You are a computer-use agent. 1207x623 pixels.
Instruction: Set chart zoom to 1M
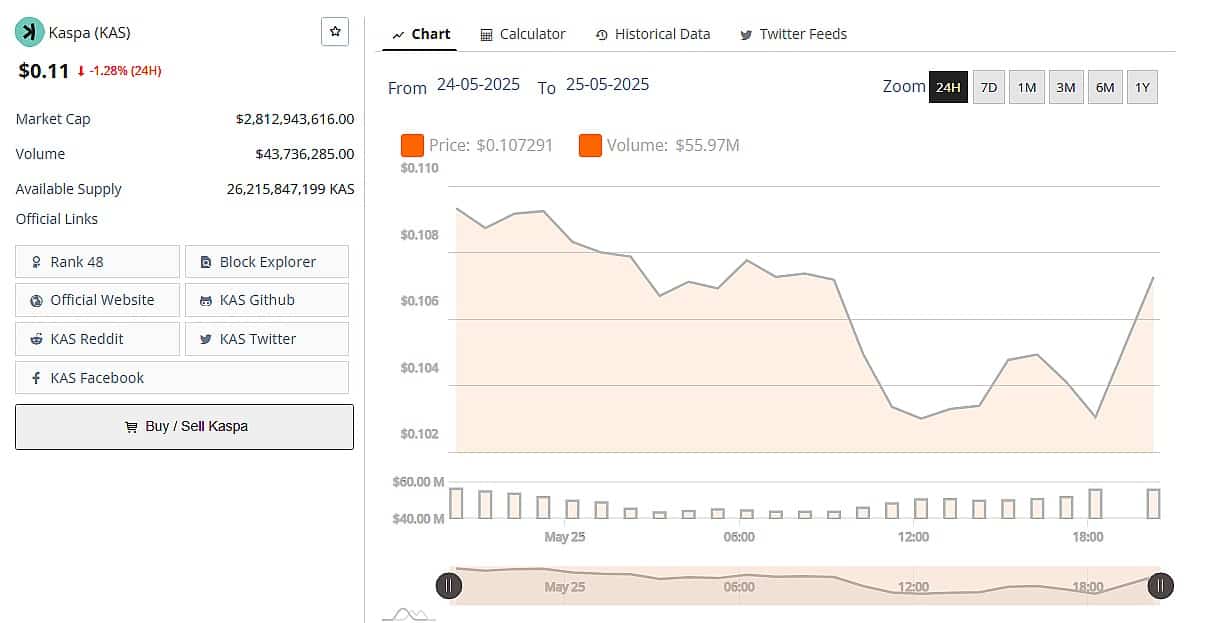point(1027,87)
